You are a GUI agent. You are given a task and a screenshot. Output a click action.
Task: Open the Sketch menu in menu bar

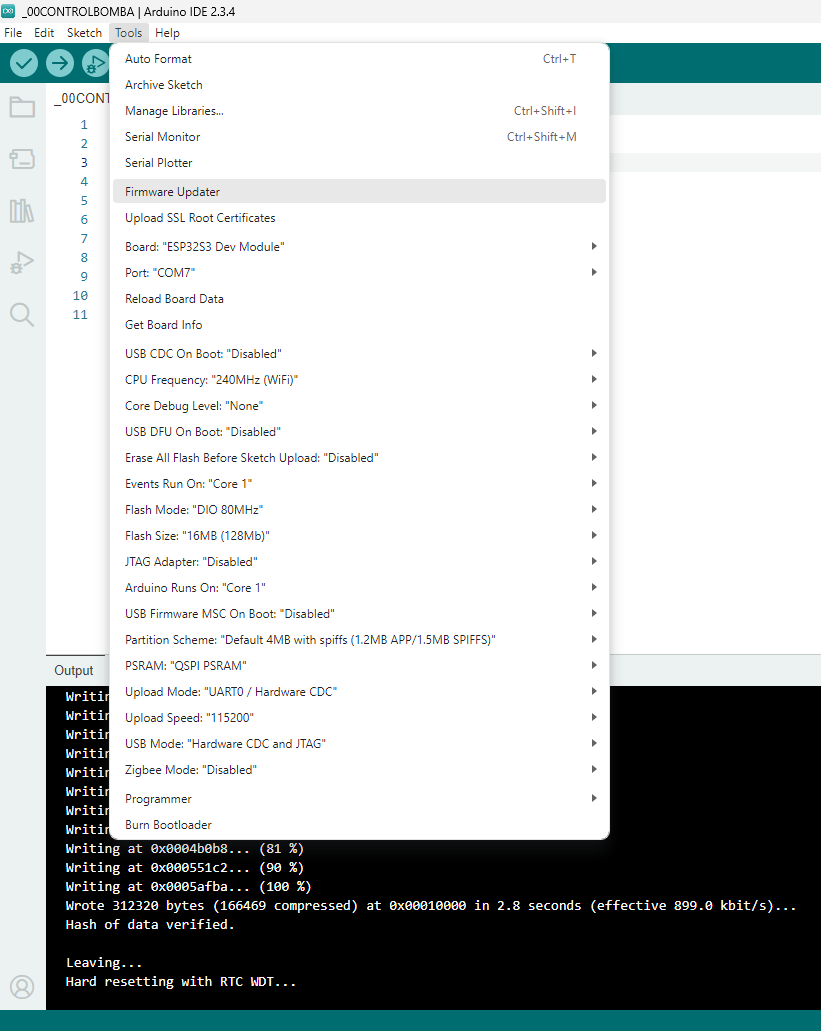(x=84, y=33)
